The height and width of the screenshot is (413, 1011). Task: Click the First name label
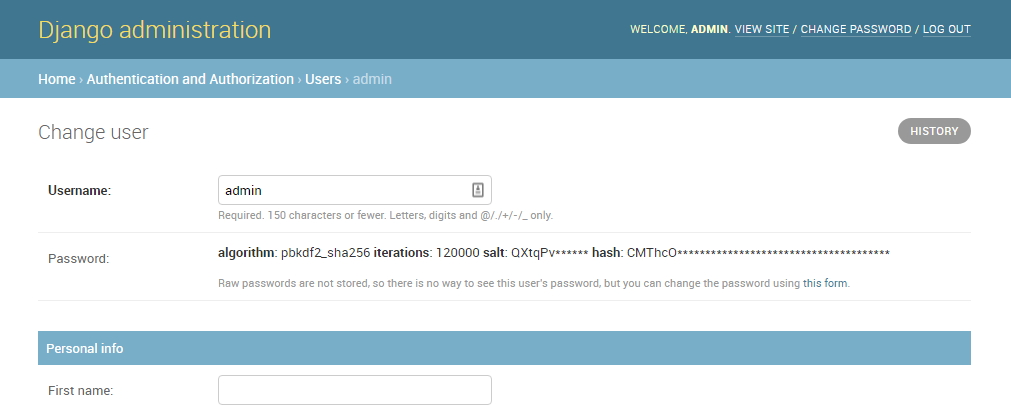pyautogui.click(x=80, y=391)
